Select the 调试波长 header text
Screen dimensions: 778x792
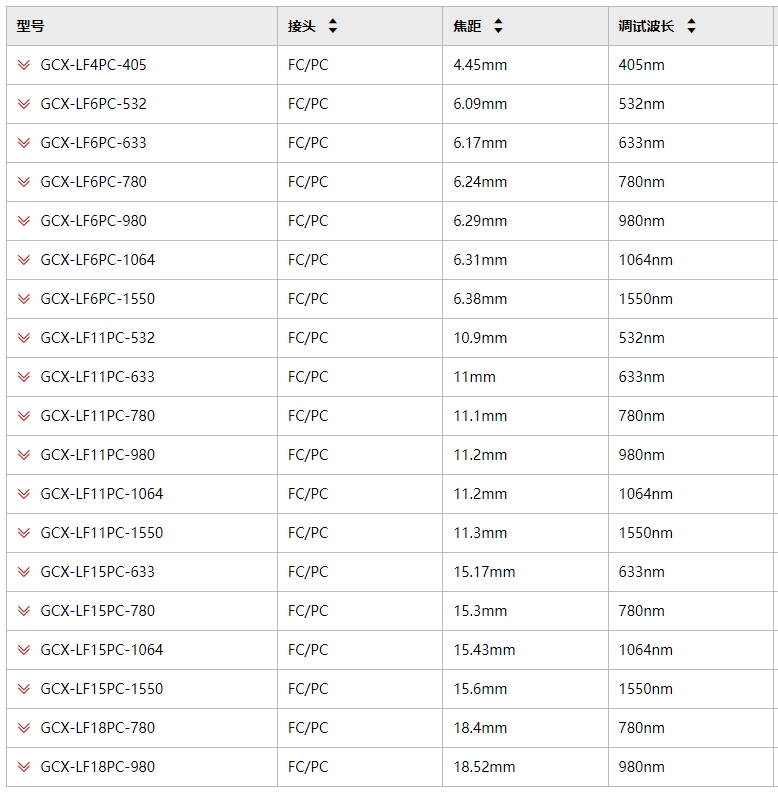tap(646, 26)
